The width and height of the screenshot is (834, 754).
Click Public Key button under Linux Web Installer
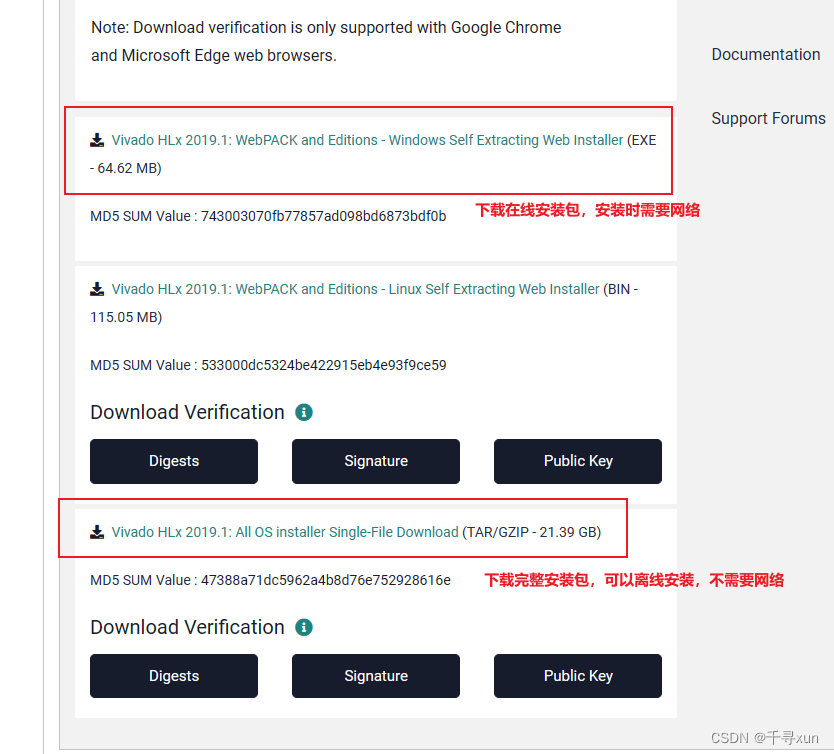coord(578,461)
